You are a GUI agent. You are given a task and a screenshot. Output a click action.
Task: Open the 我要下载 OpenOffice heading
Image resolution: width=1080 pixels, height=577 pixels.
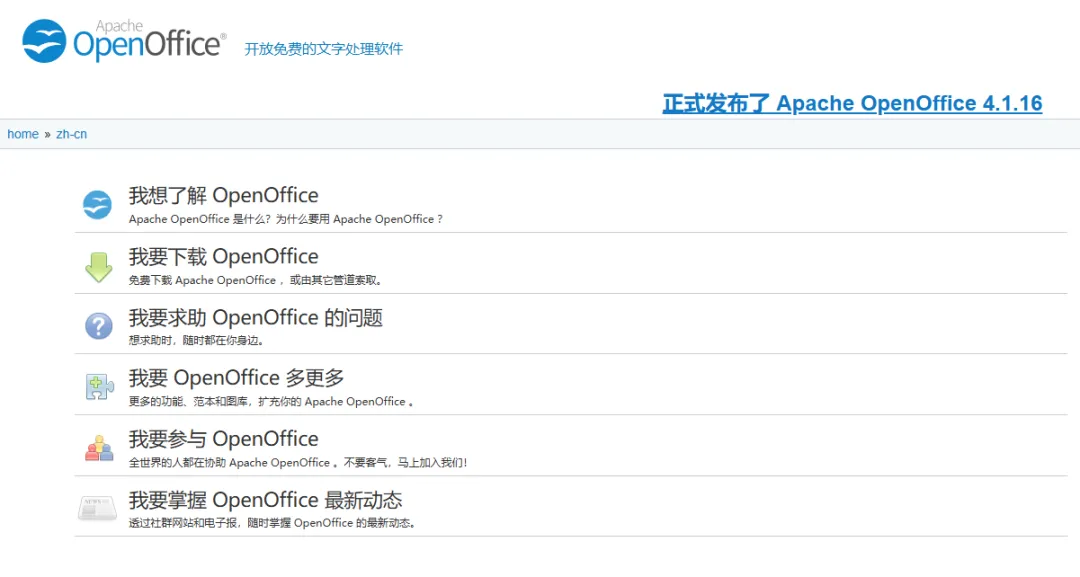pyautogui.click(x=223, y=257)
